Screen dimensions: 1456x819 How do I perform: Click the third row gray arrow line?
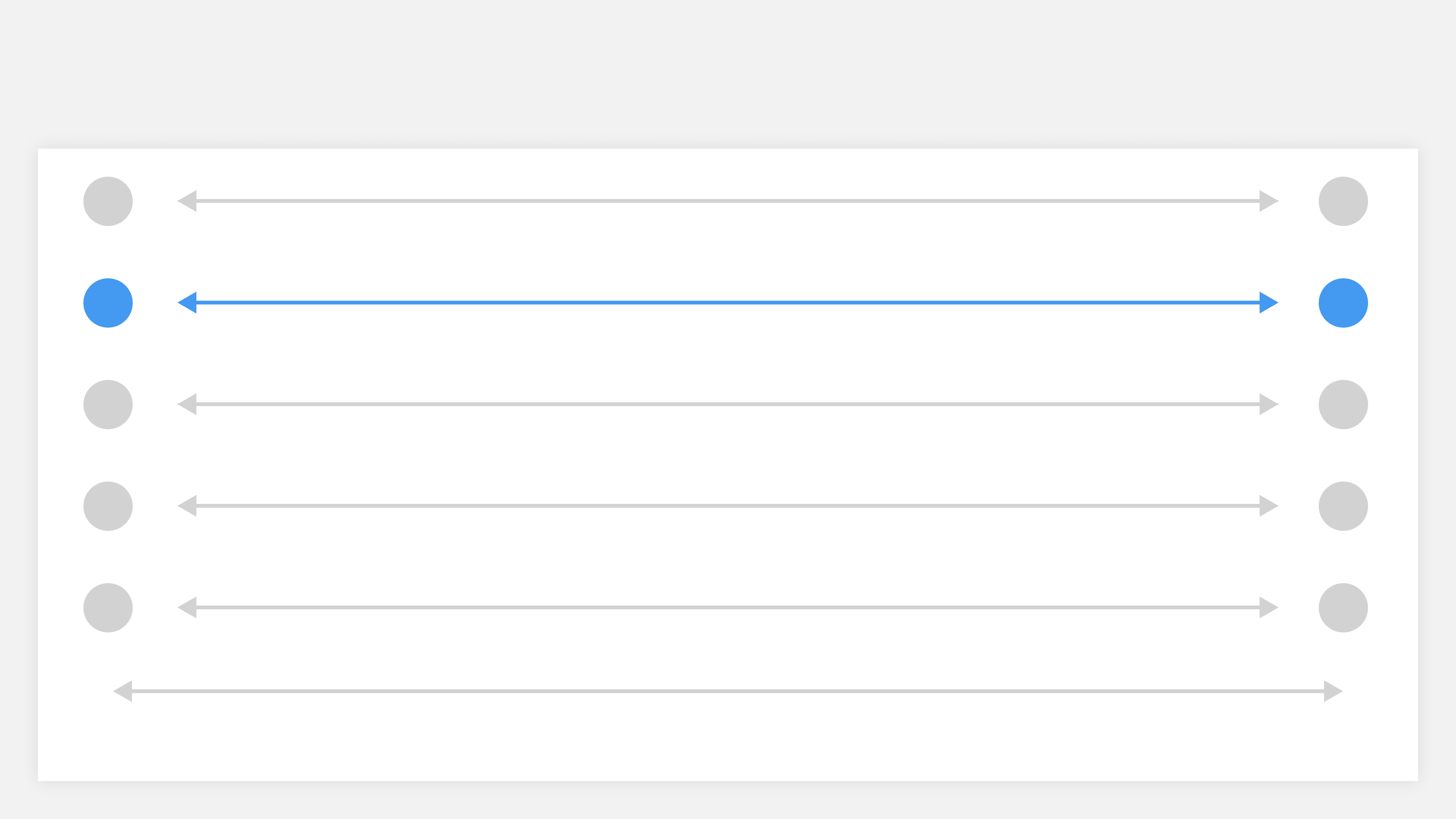pos(728,404)
